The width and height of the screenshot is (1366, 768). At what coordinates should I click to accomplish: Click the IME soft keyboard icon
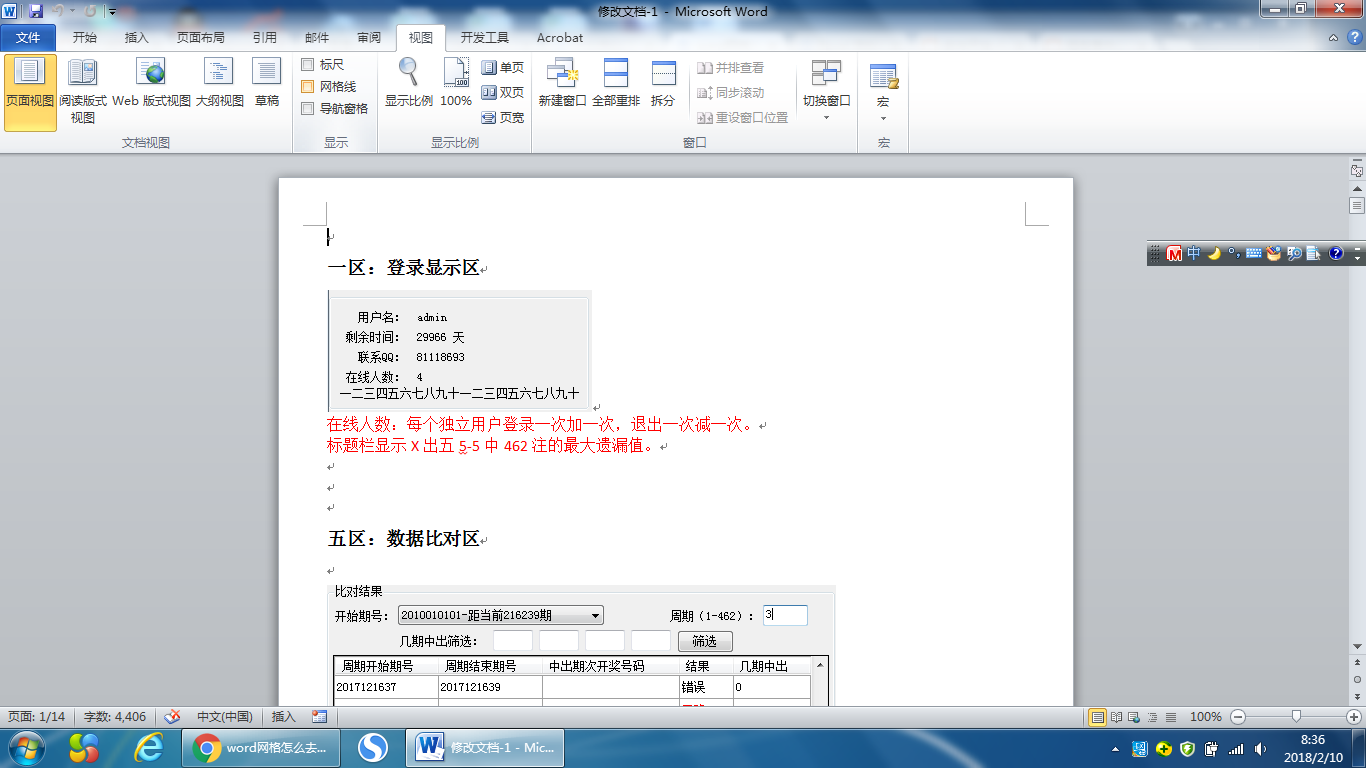[1254, 254]
